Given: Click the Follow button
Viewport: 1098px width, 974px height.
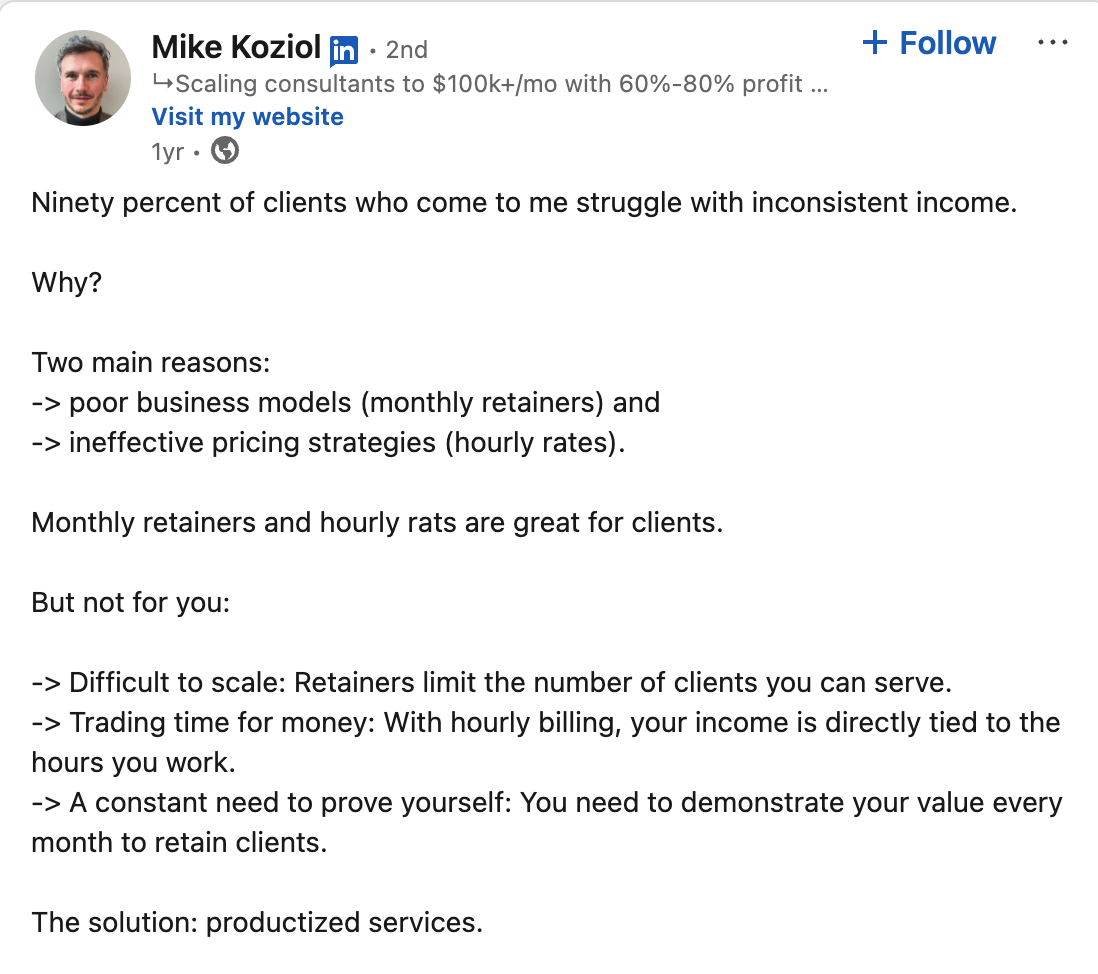Looking at the screenshot, I should click(x=929, y=43).
